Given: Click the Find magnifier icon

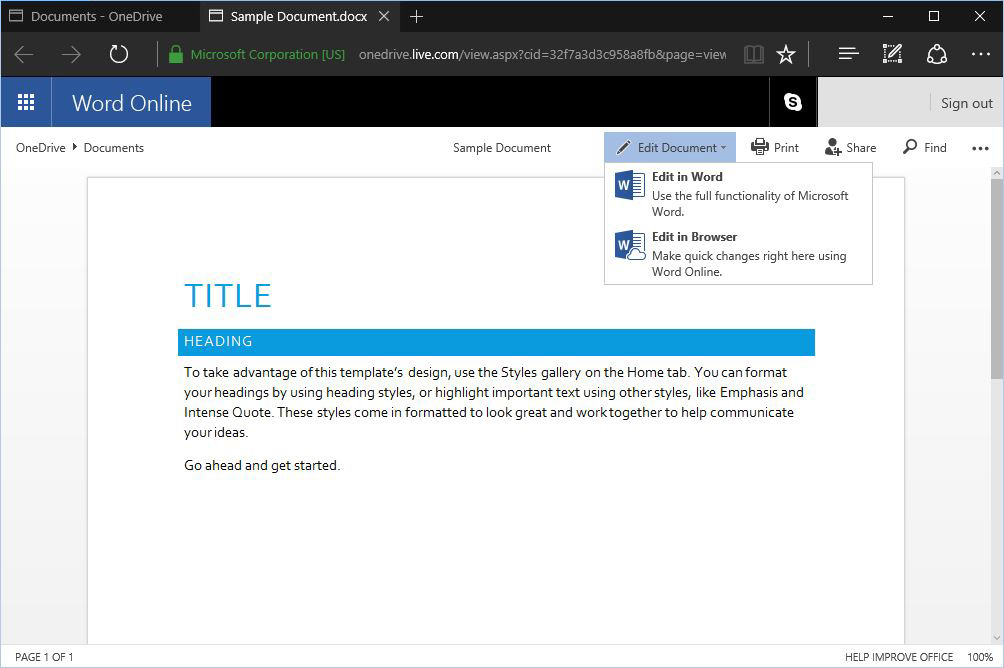Looking at the screenshot, I should tap(910, 147).
